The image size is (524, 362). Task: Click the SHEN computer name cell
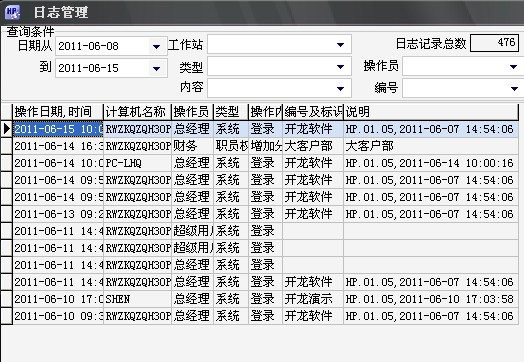coord(137,299)
